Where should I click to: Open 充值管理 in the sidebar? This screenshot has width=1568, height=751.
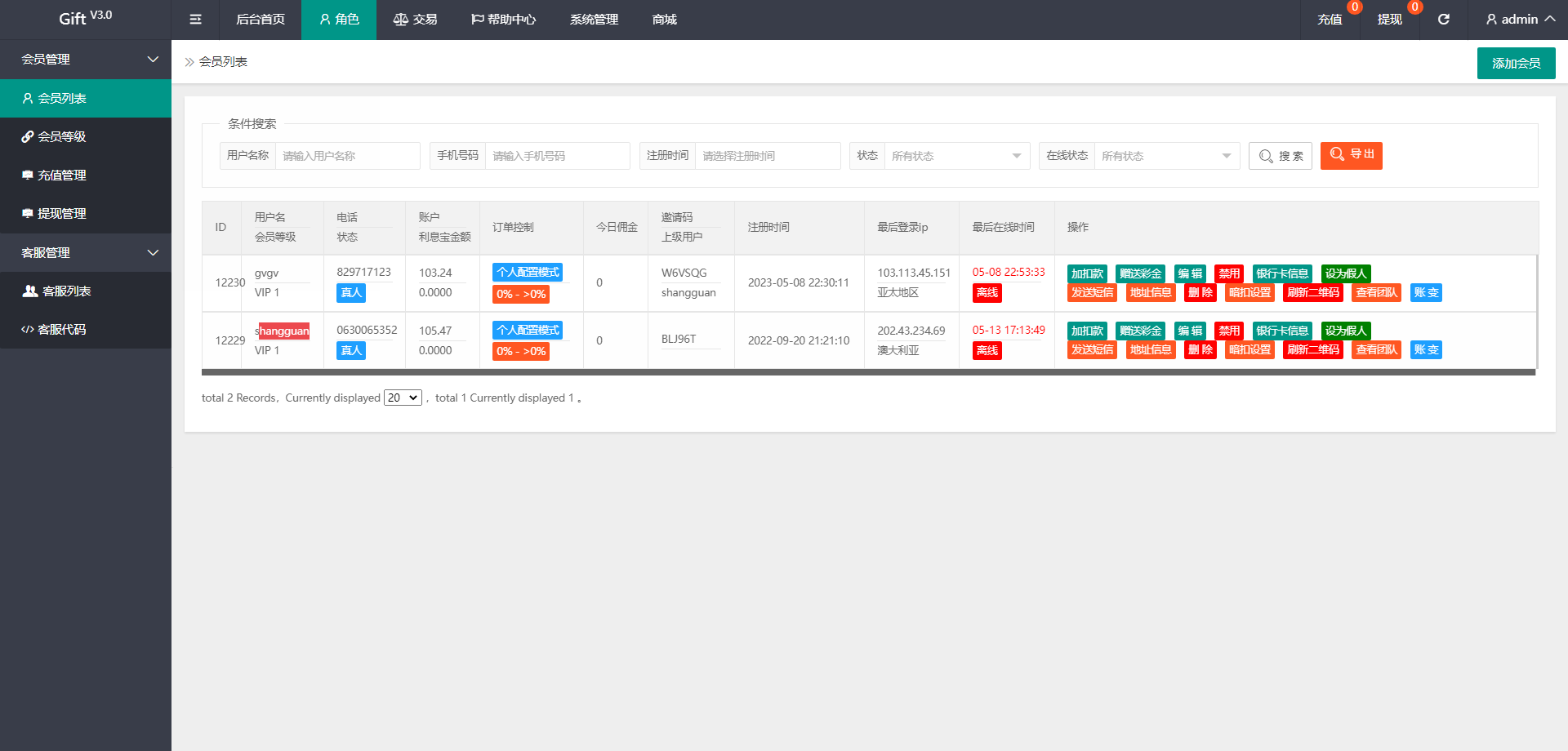62,176
